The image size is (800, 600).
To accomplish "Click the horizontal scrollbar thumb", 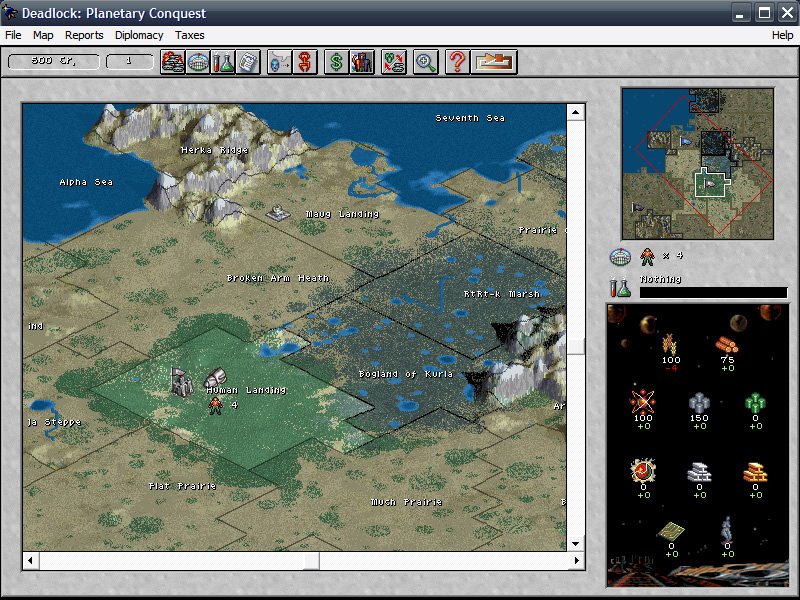I will click(x=311, y=561).
